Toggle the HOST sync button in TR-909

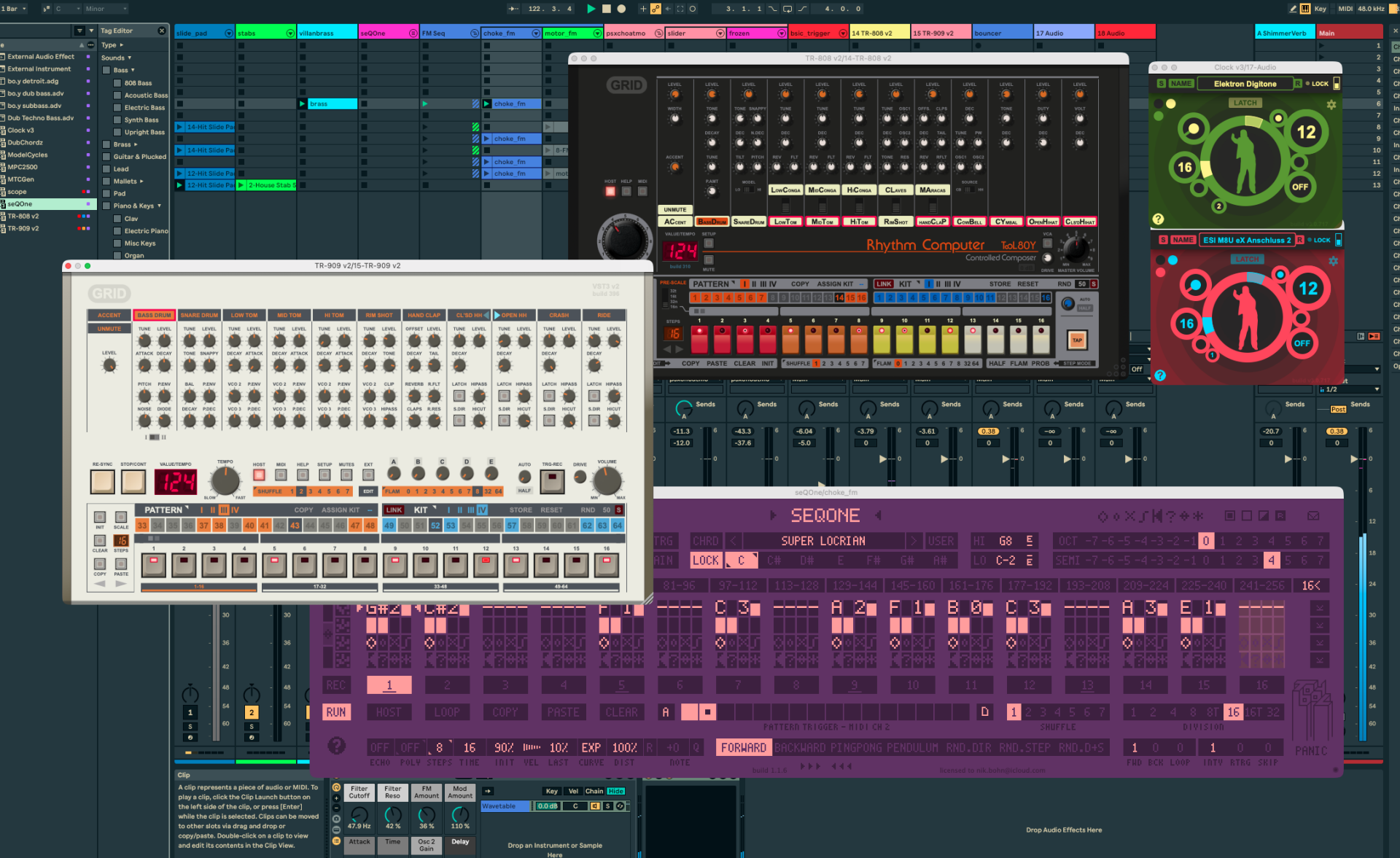pyautogui.click(x=259, y=475)
